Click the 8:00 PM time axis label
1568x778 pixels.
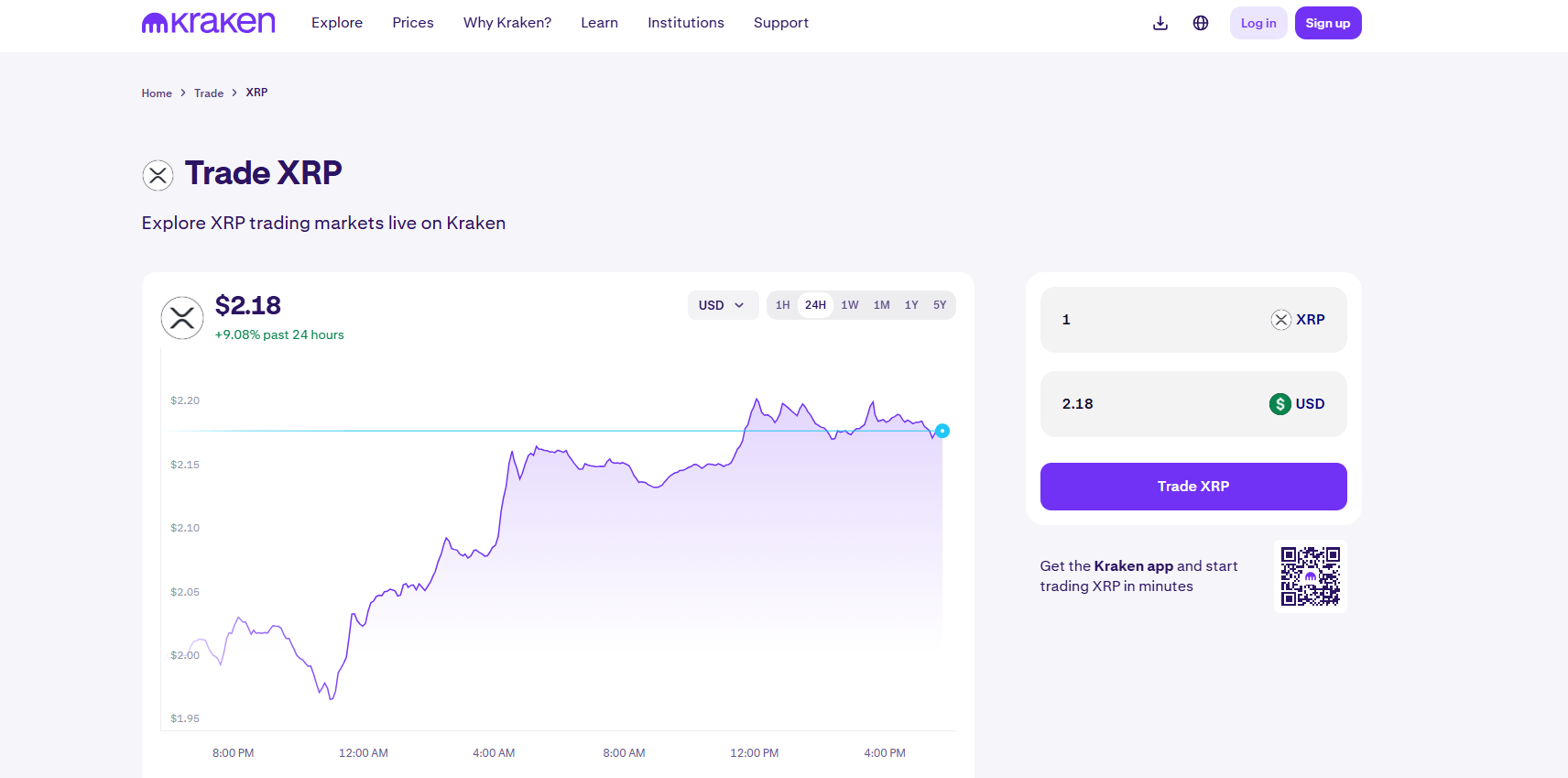pyautogui.click(x=234, y=753)
